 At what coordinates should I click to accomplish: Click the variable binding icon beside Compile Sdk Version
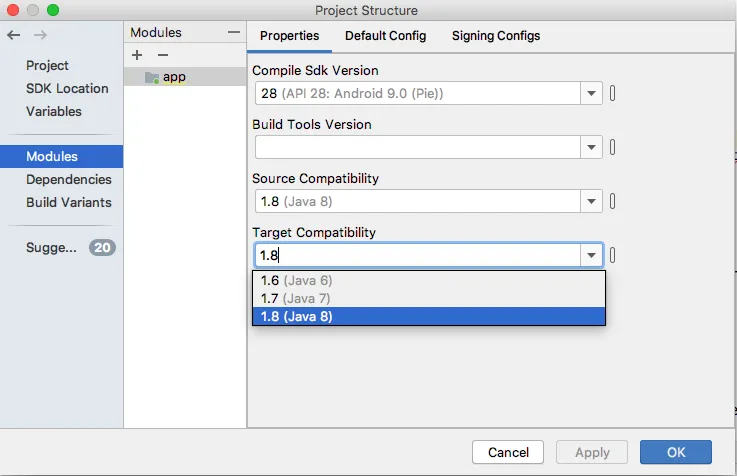tap(612, 93)
